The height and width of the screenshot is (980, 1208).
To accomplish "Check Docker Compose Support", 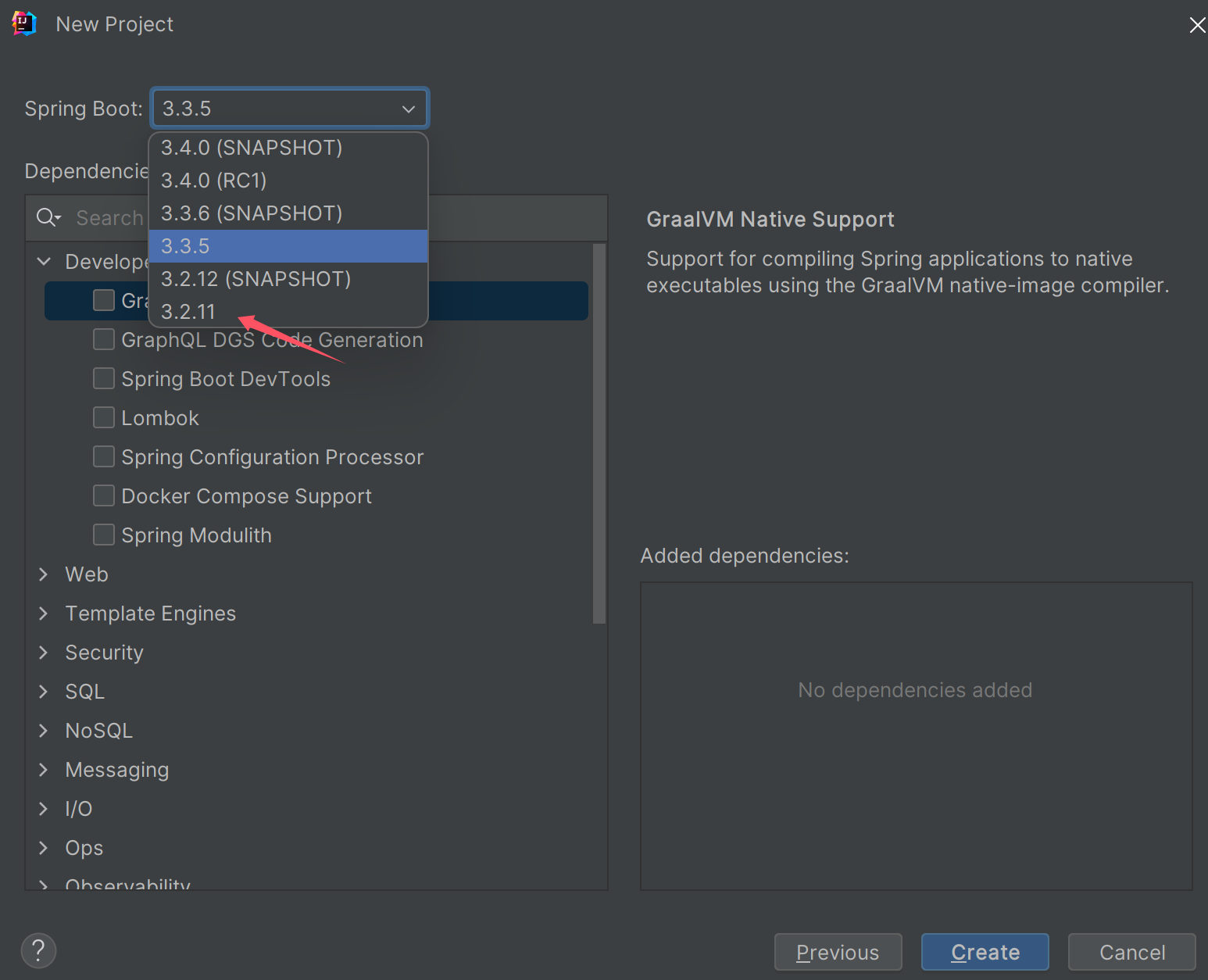I will pyautogui.click(x=104, y=495).
